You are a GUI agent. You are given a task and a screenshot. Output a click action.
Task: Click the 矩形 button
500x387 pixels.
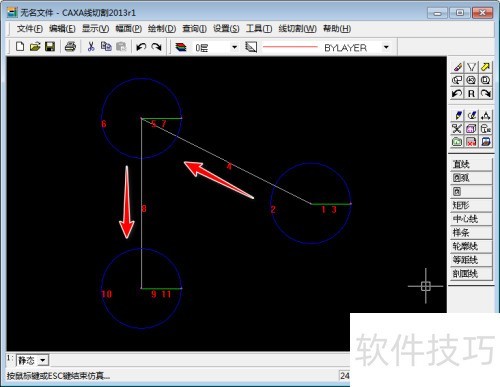point(471,205)
